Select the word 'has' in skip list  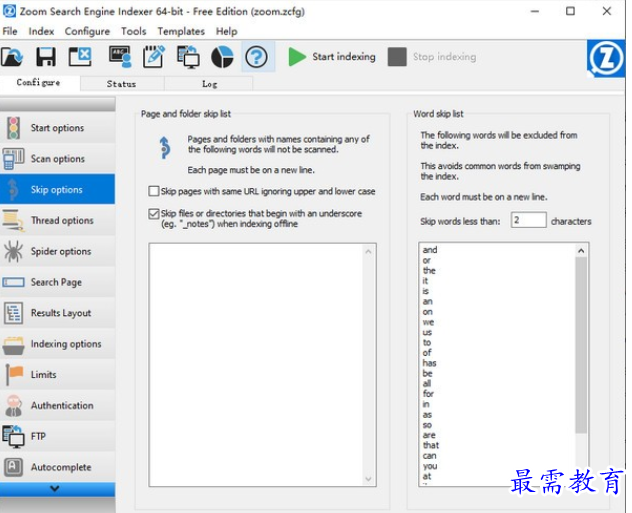(x=429, y=363)
